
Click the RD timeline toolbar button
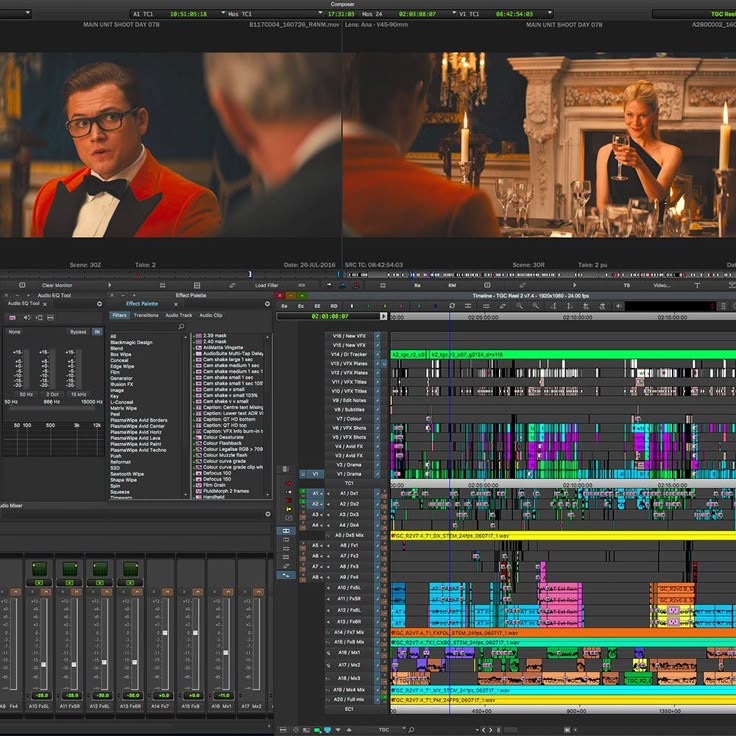coord(334,306)
